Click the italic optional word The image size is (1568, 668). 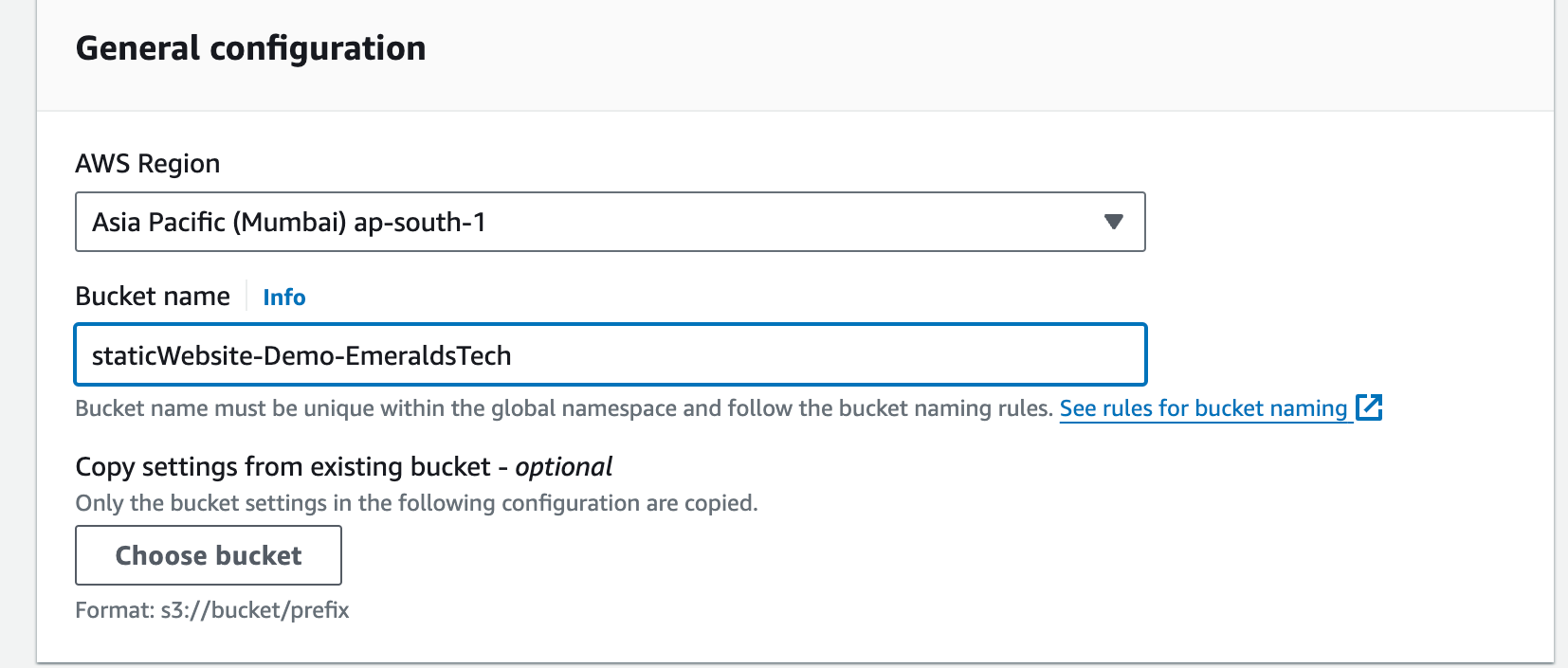pos(563,467)
